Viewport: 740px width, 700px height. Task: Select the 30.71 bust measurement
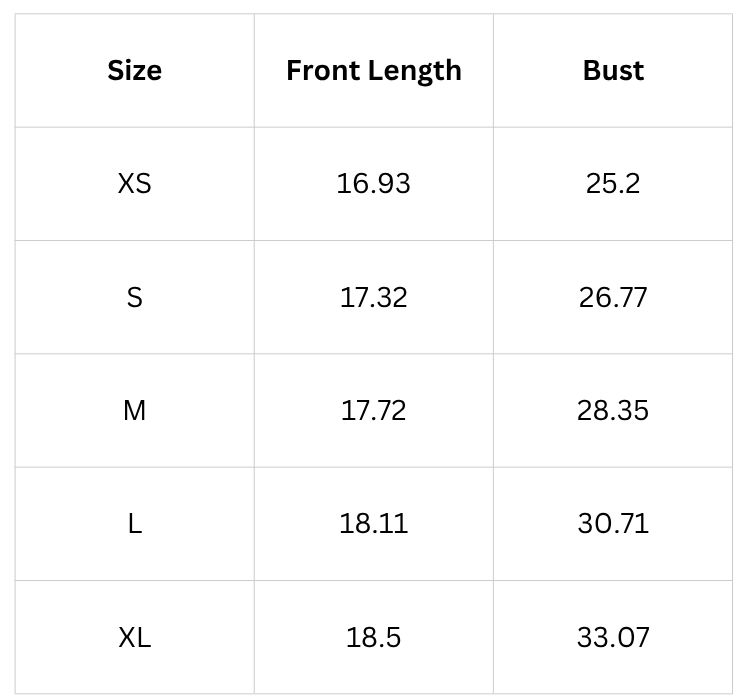(x=613, y=524)
